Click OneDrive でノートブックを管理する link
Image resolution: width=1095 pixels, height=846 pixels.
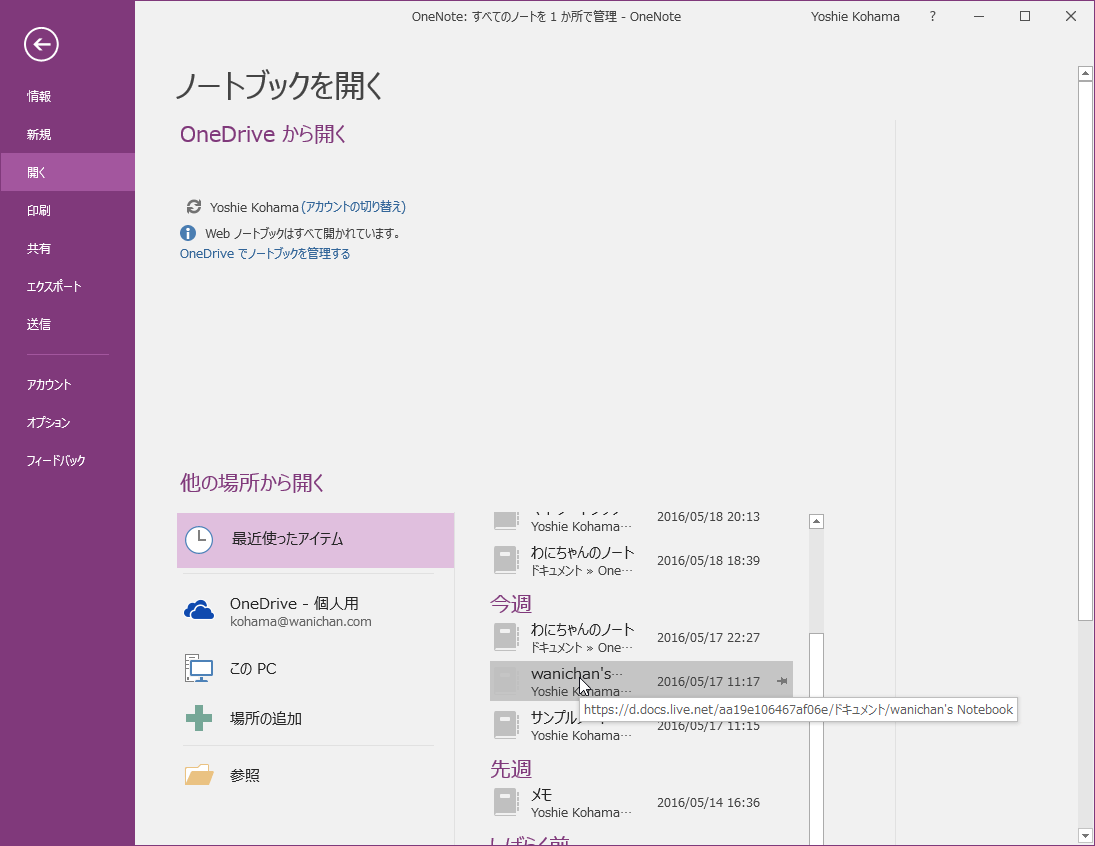click(265, 254)
